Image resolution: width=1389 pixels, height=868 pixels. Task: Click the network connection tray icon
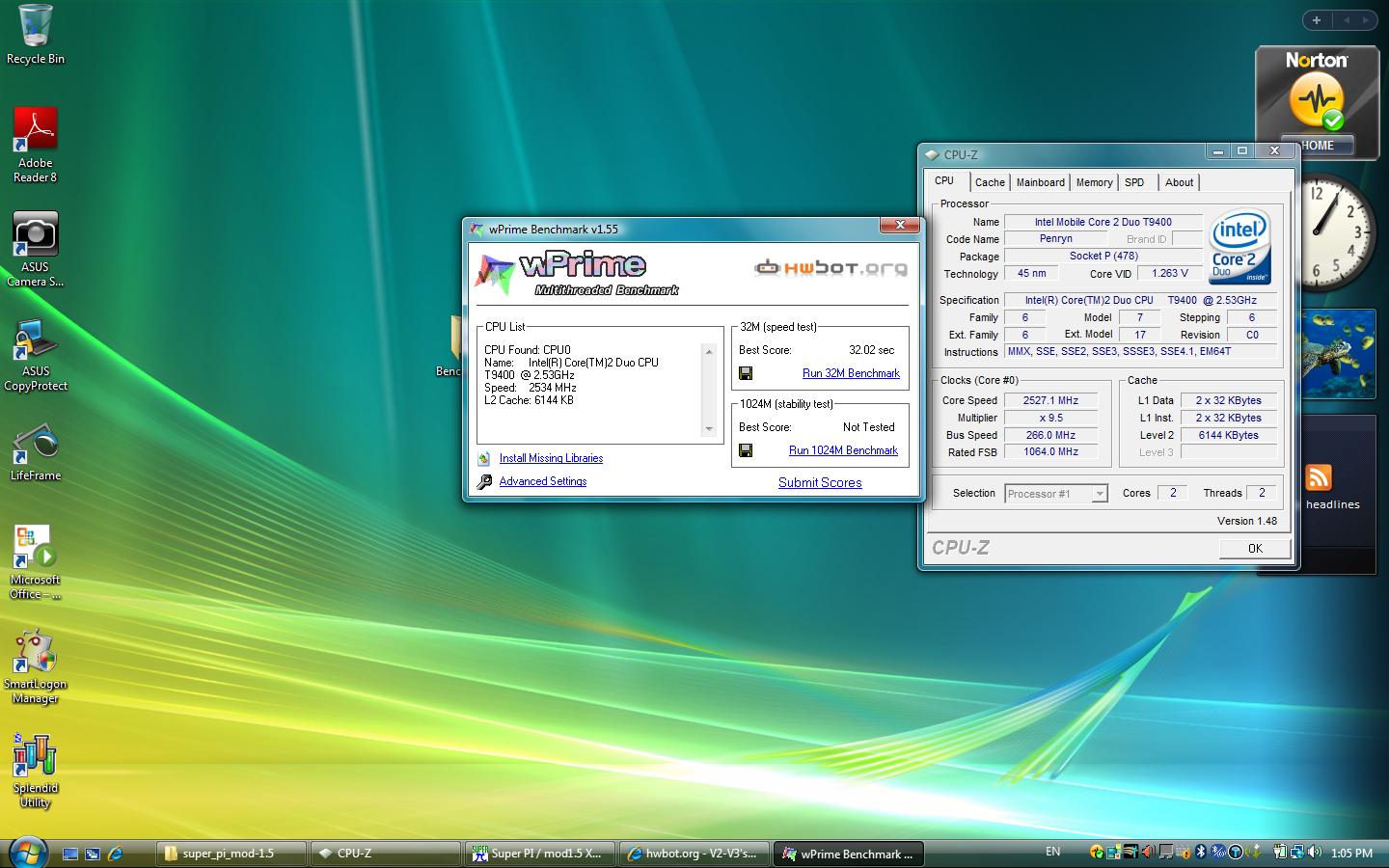click(x=1296, y=853)
